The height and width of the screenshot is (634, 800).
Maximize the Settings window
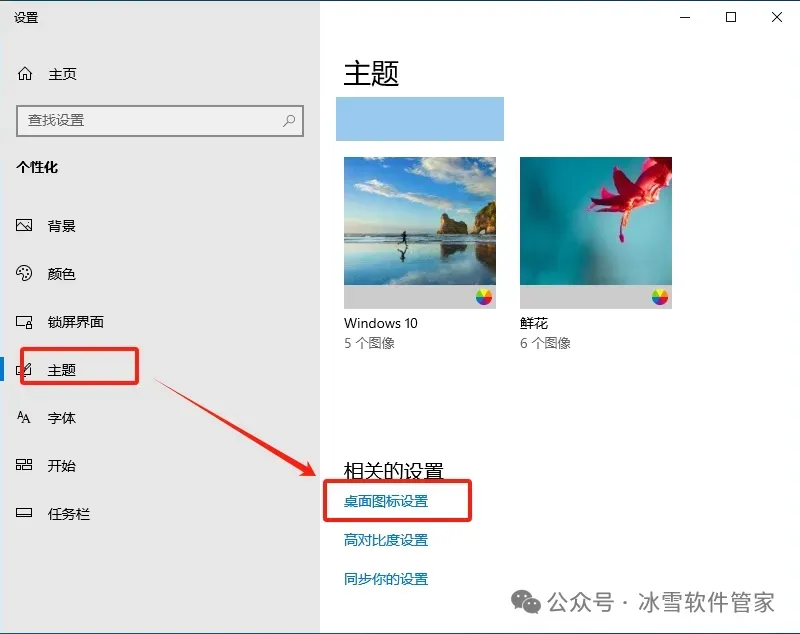click(731, 17)
